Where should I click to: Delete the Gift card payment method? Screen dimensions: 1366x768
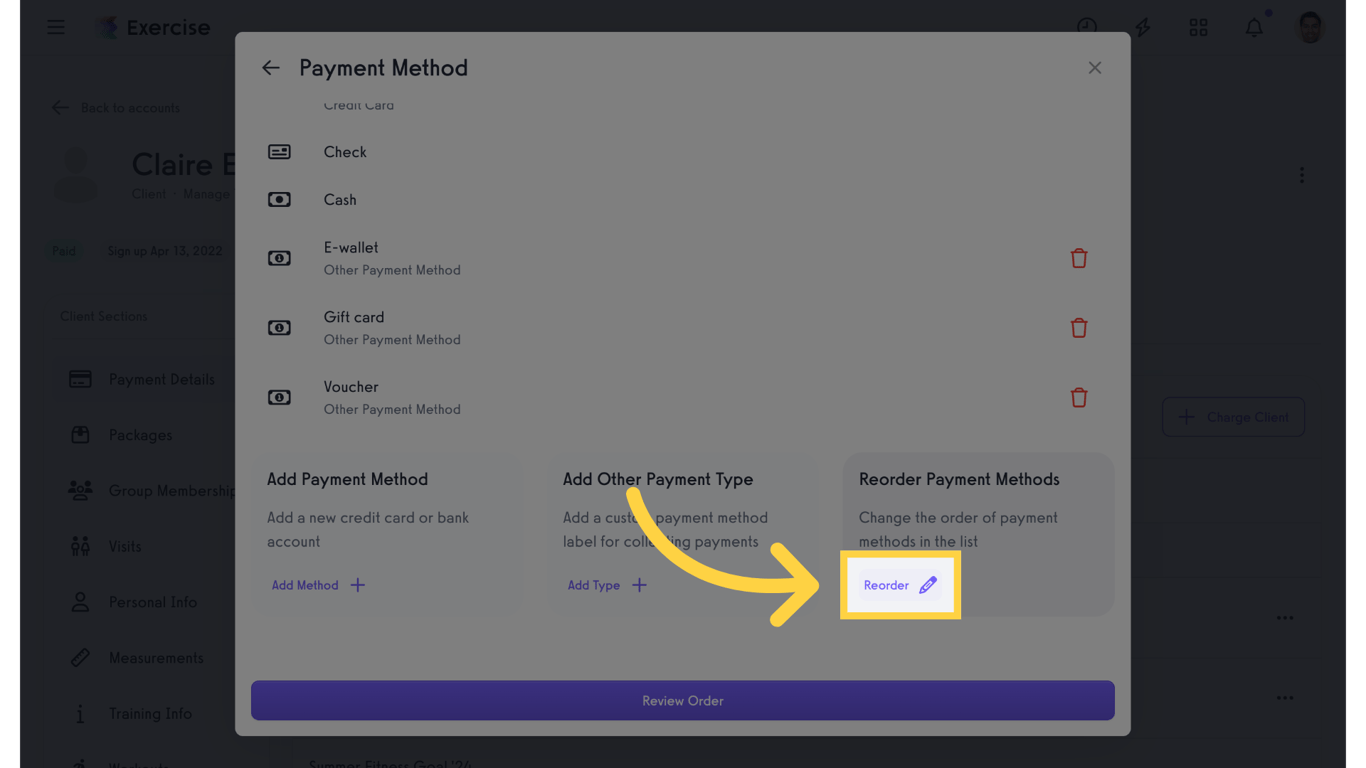[1078, 328]
